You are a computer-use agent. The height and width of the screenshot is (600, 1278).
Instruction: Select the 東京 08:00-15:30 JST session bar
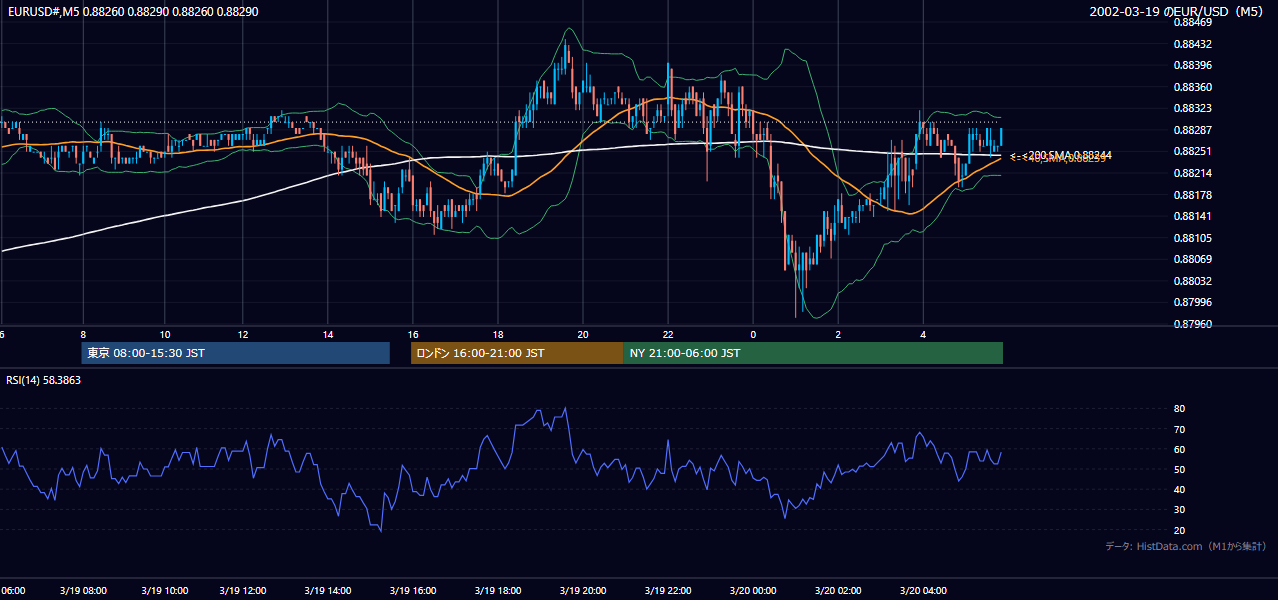click(235, 353)
